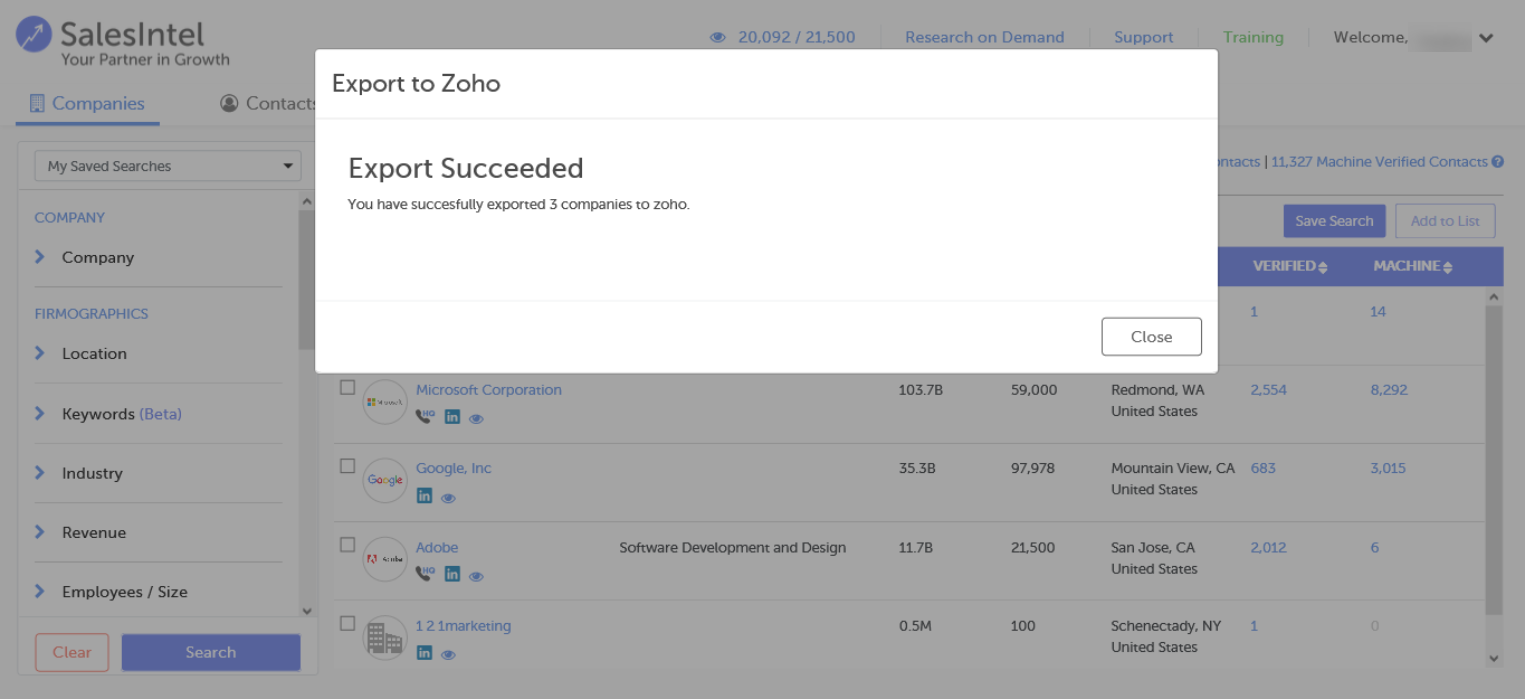The height and width of the screenshot is (699, 1525).
Task: Click the Search button
Action: point(211,652)
